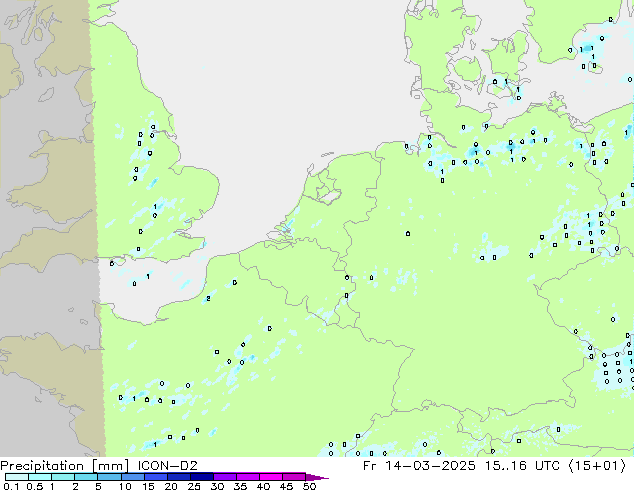Click the date '14-03-2025'
The width and height of the screenshot is (634, 490).
430,465
